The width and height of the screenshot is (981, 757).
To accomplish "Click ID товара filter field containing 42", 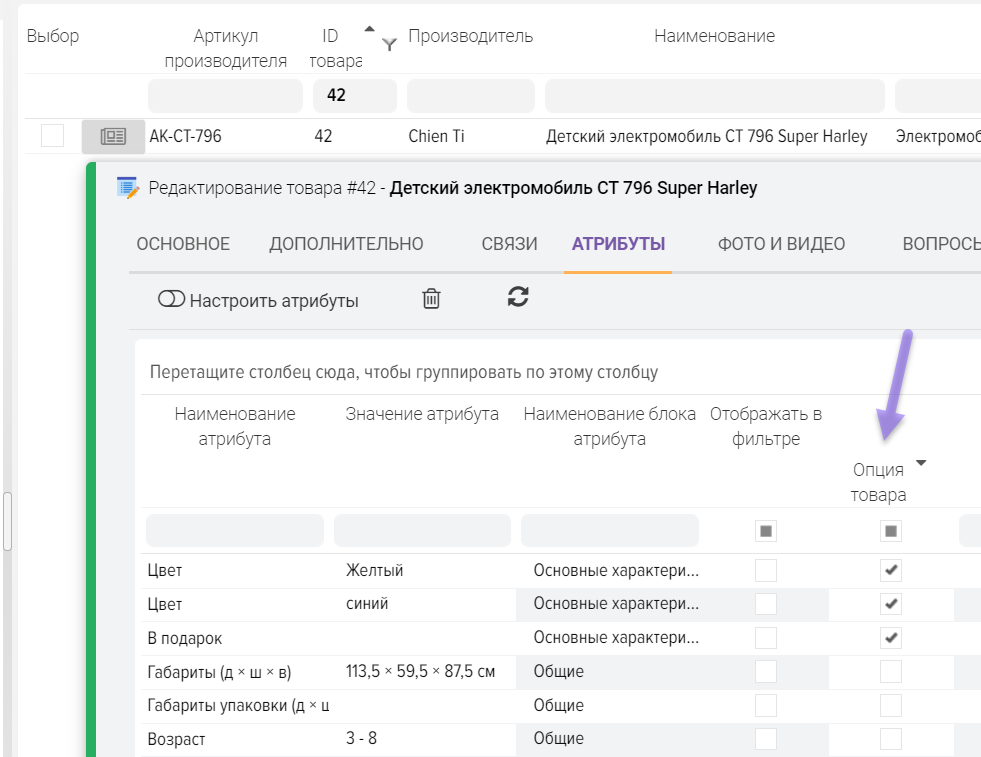I will [x=354, y=96].
